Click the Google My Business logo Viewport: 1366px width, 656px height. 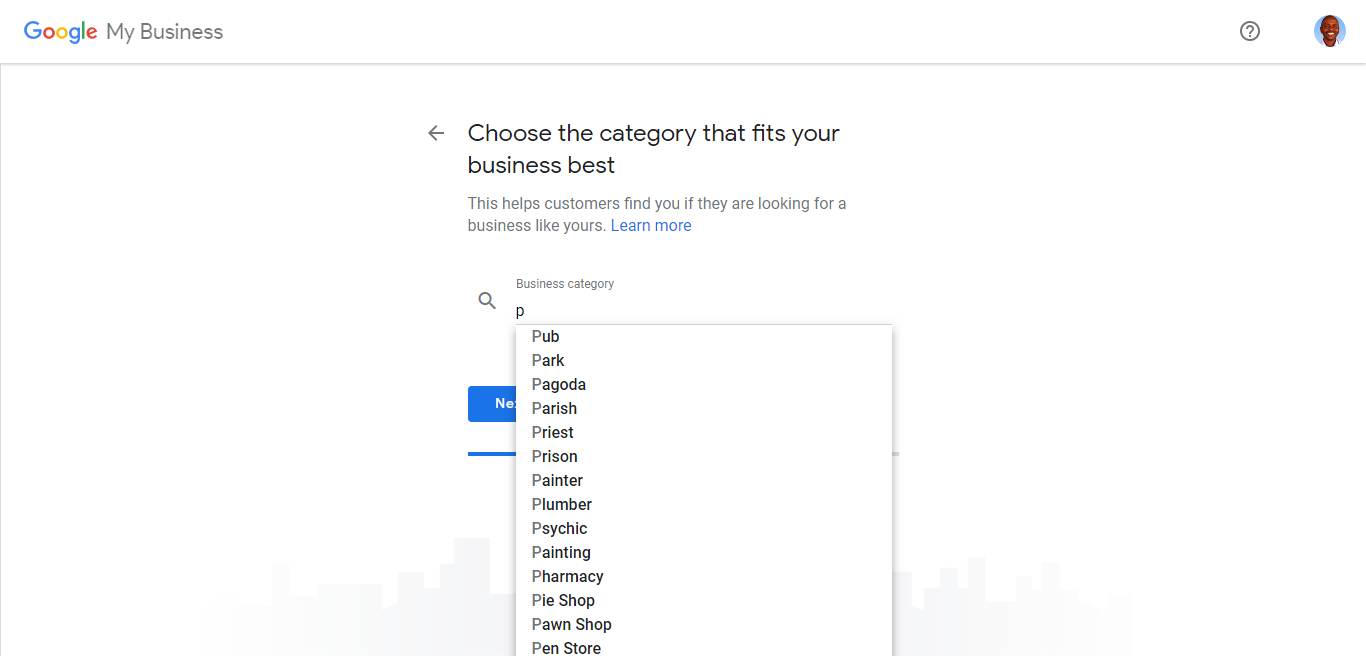123,32
